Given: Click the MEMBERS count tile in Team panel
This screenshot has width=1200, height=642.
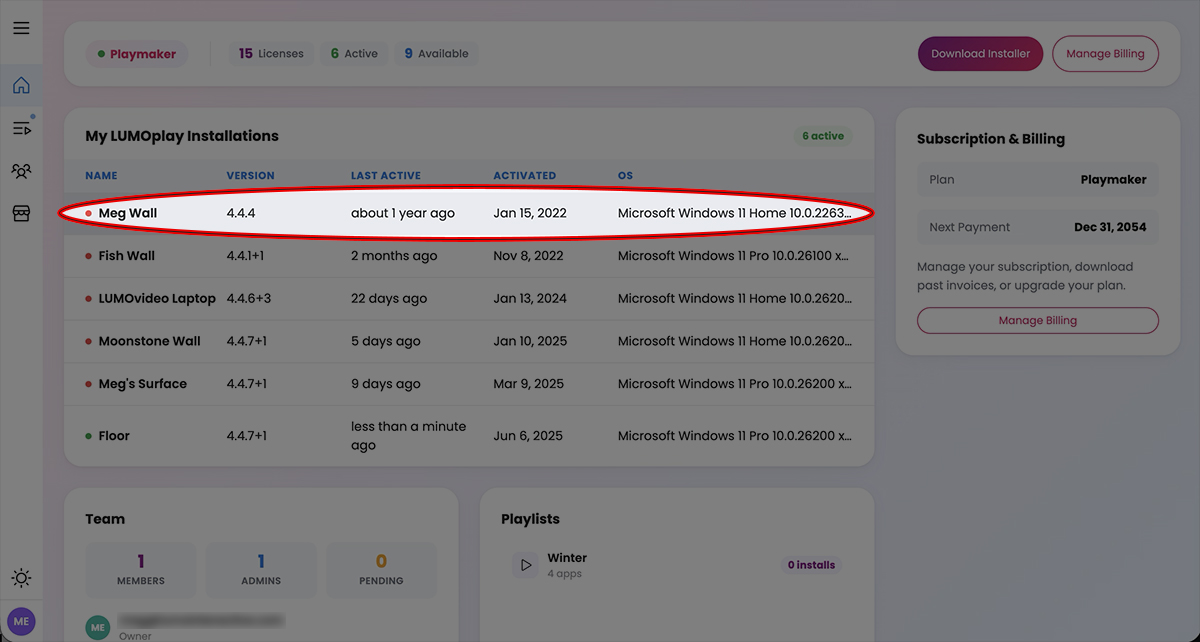Looking at the screenshot, I should (140, 569).
